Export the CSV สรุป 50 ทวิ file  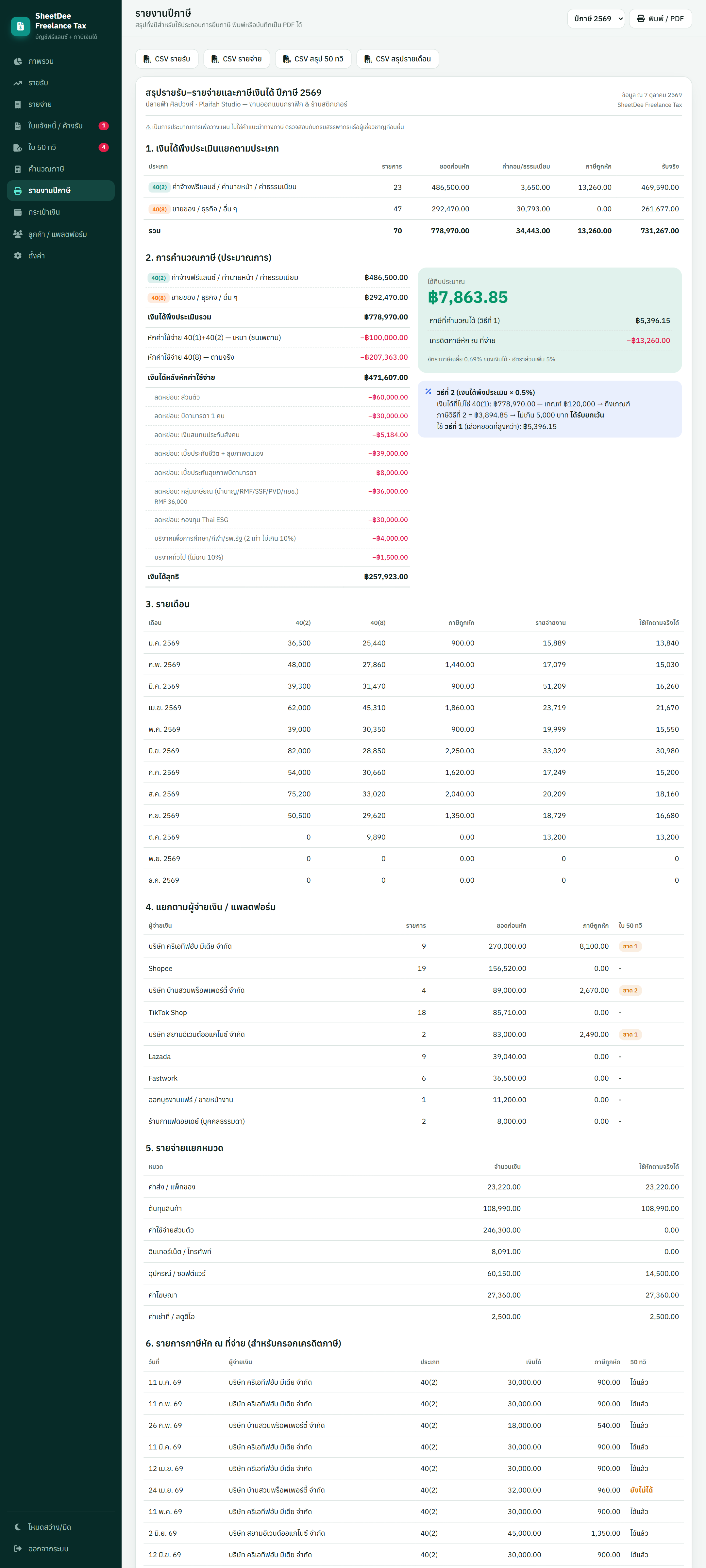click(x=313, y=59)
